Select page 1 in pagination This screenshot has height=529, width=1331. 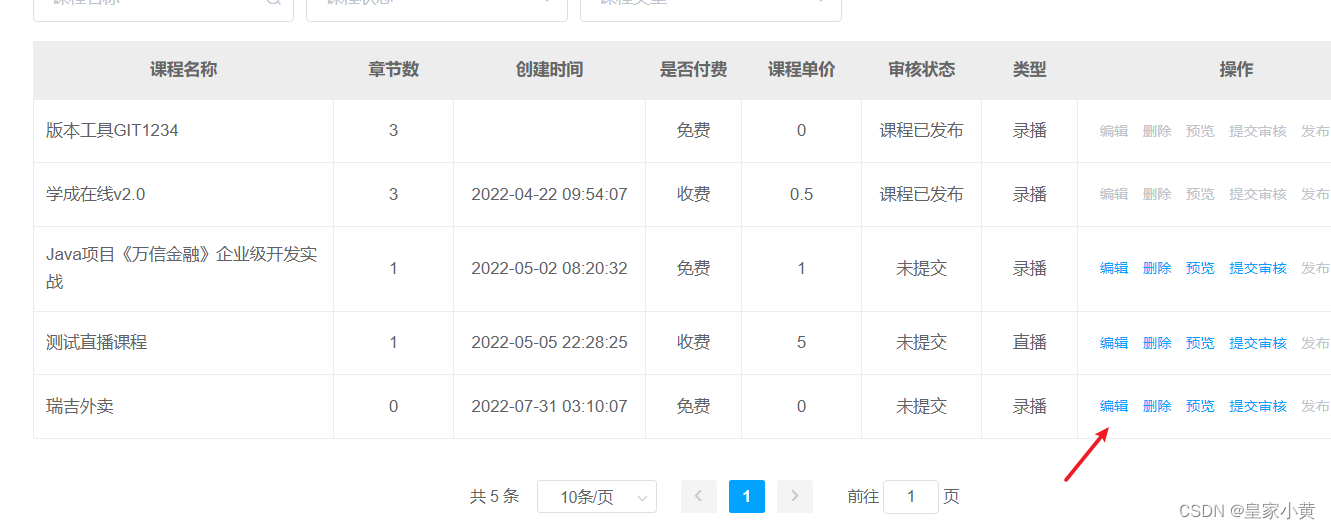(x=747, y=496)
